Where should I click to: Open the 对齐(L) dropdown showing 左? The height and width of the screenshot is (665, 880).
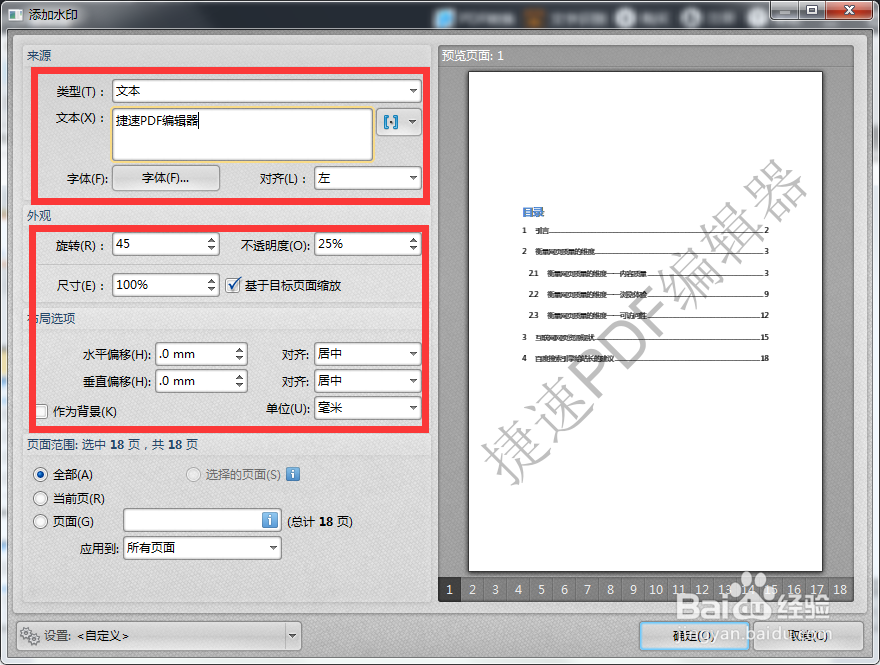point(368,178)
